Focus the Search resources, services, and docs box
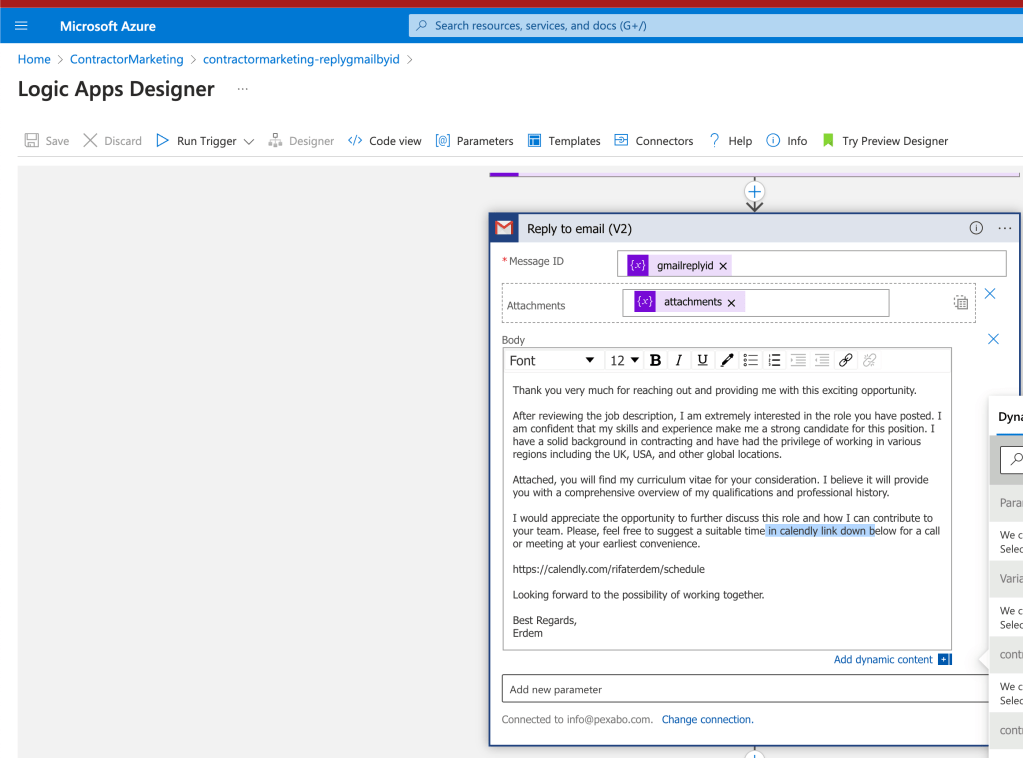 715,25
